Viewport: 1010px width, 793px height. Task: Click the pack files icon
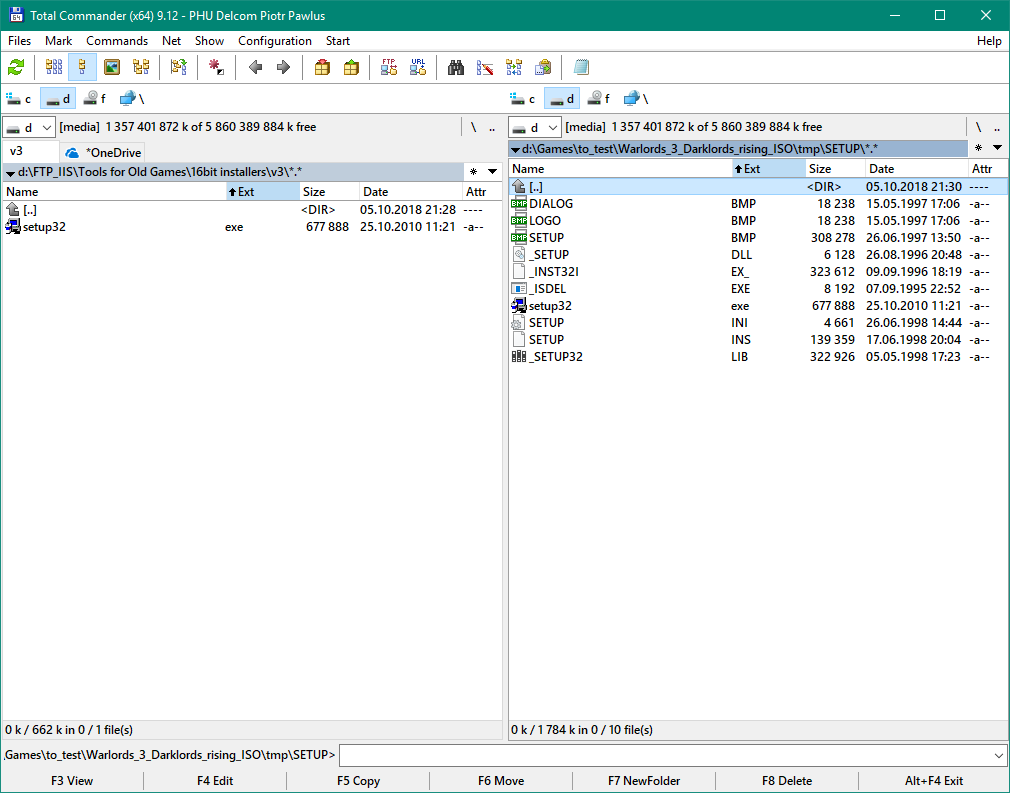tap(322, 67)
